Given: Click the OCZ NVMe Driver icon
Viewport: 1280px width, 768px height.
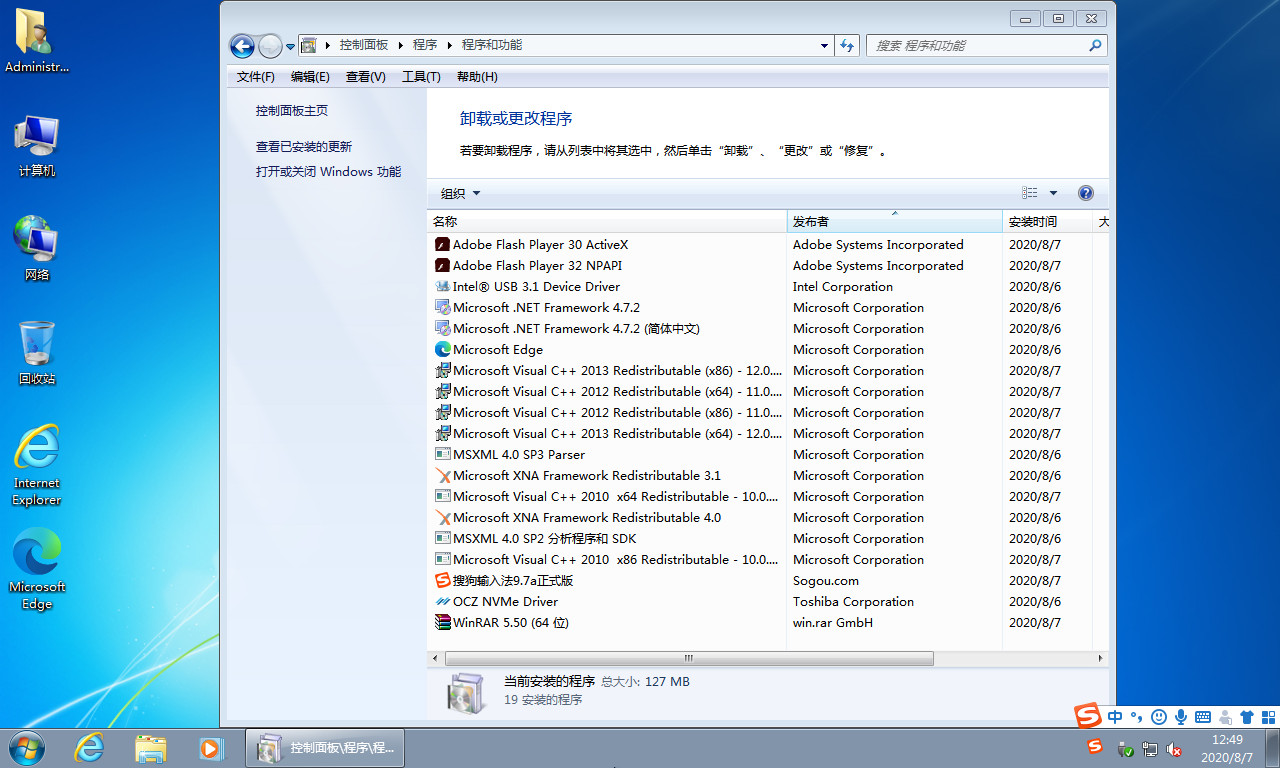Looking at the screenshot, I should pos(443,601).
